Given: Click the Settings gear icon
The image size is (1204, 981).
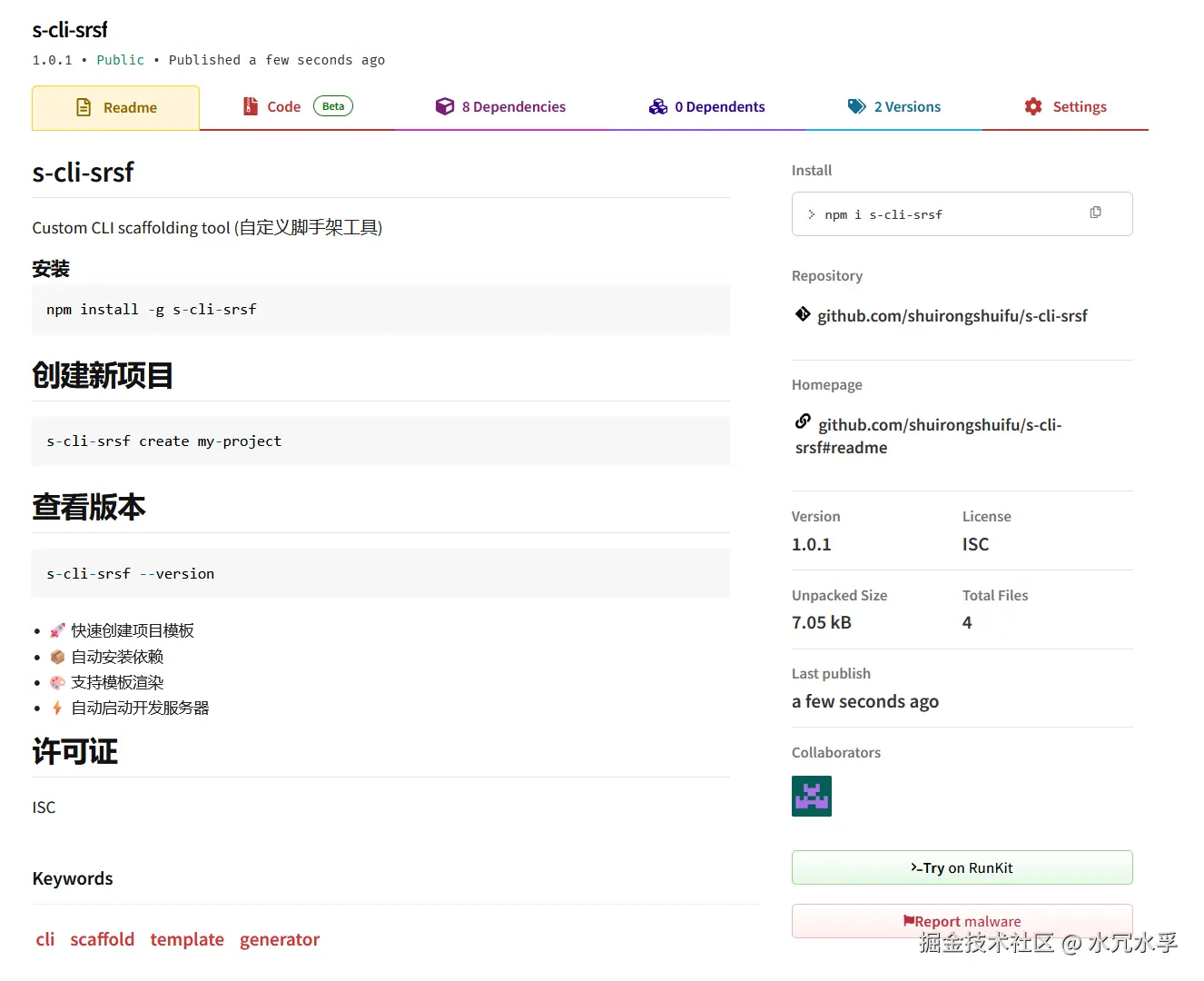Looking at the screenshot, I should coord(1033,106).
